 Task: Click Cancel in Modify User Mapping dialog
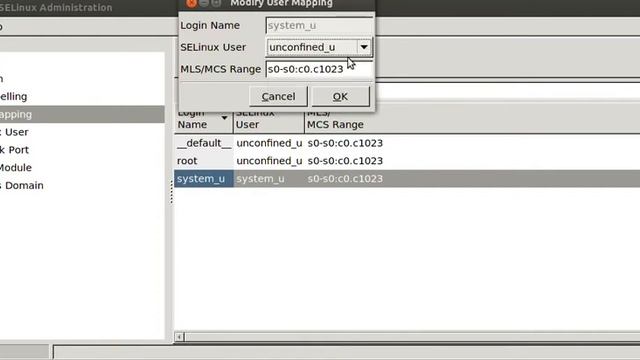point(278,96)
